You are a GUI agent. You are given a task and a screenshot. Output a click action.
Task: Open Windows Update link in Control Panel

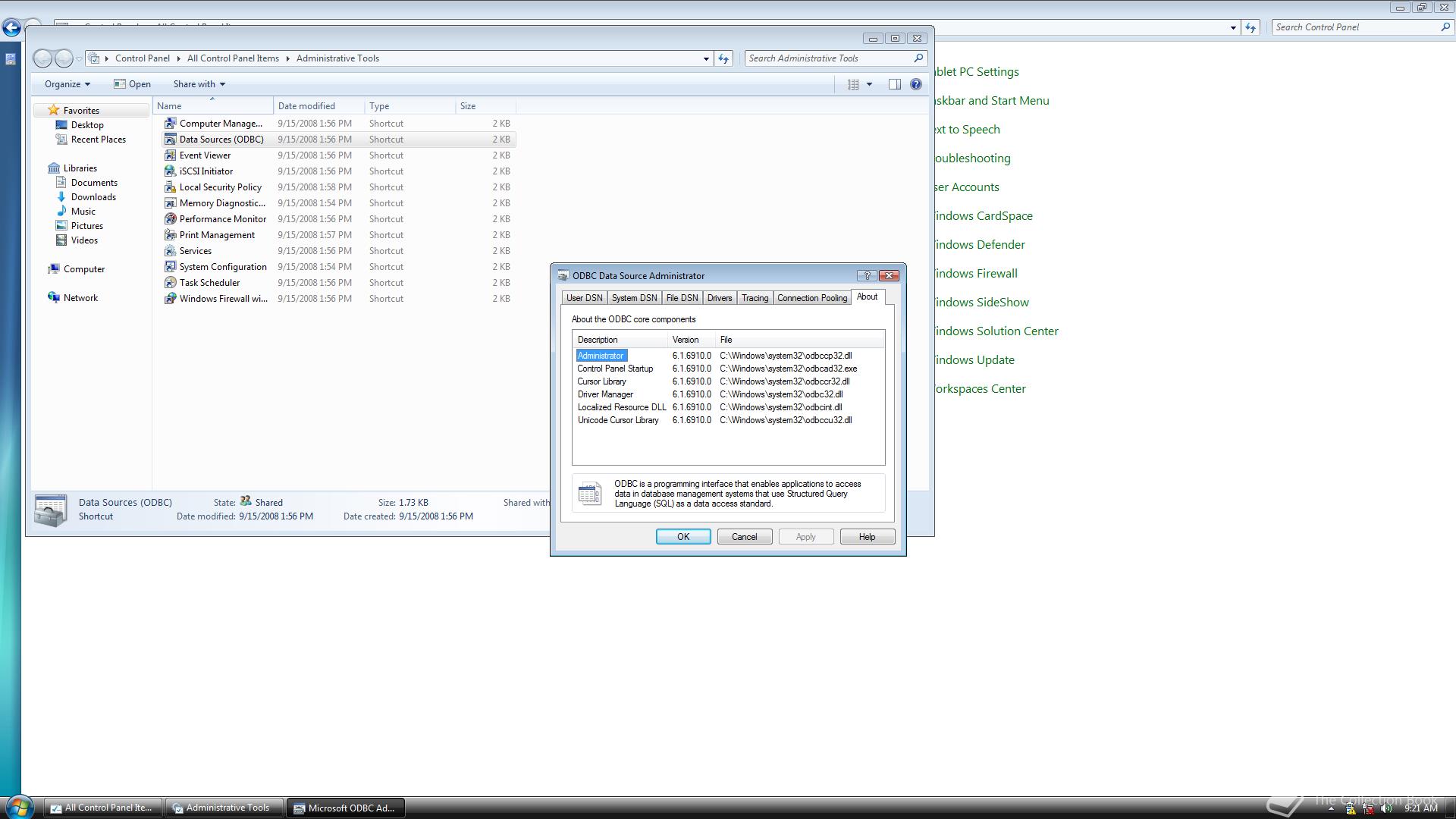coord(974,359)
